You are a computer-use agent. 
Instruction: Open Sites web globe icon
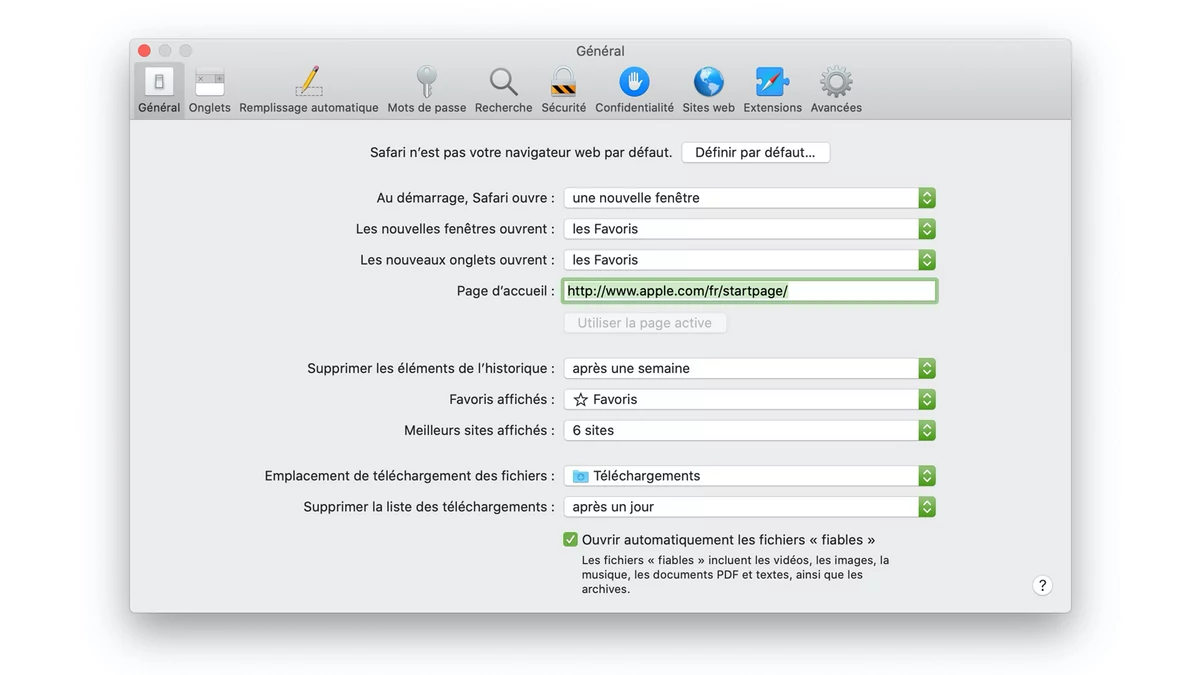708,82
